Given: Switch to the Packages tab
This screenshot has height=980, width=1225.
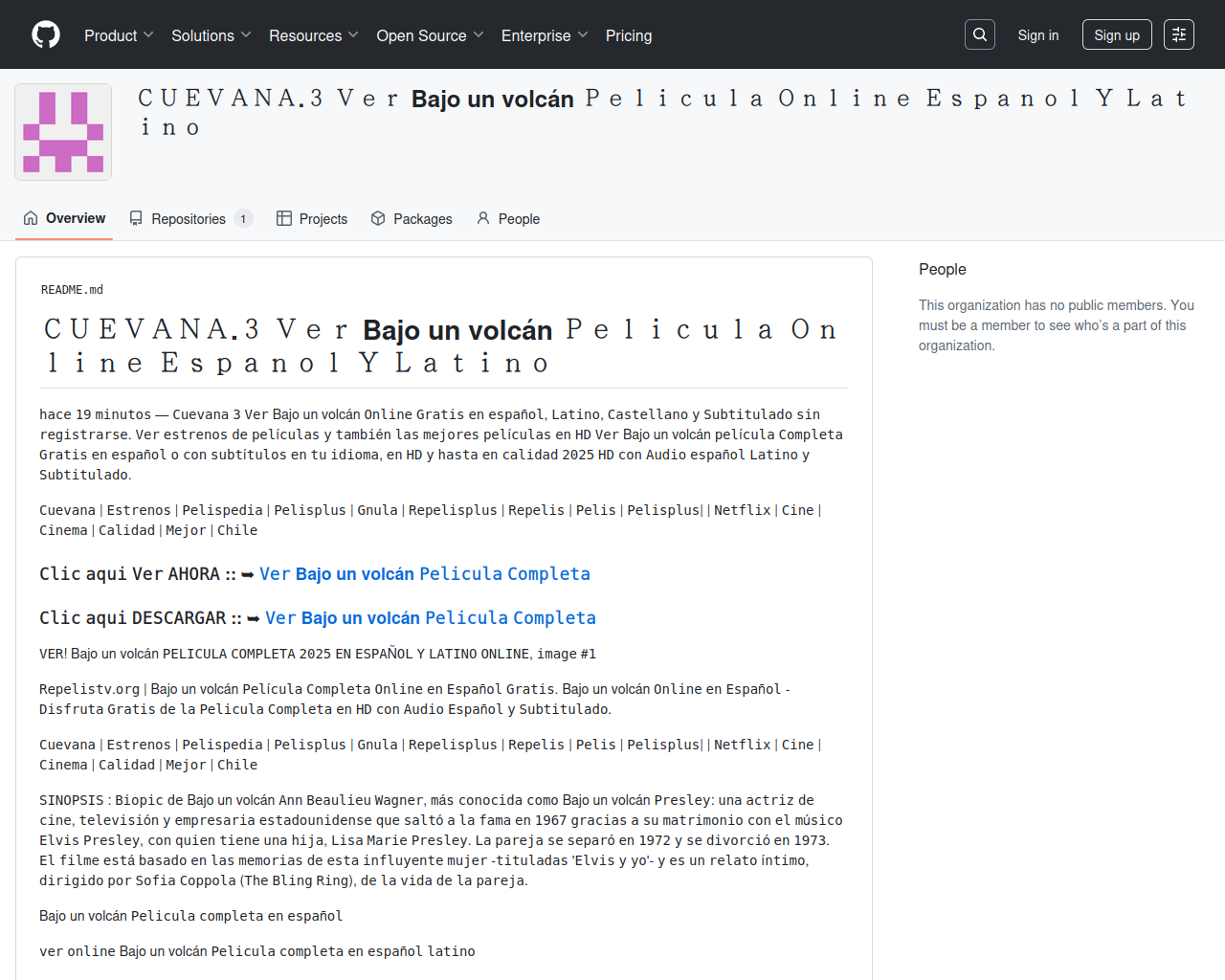Looking at the screenshot, I should point(412,218).
